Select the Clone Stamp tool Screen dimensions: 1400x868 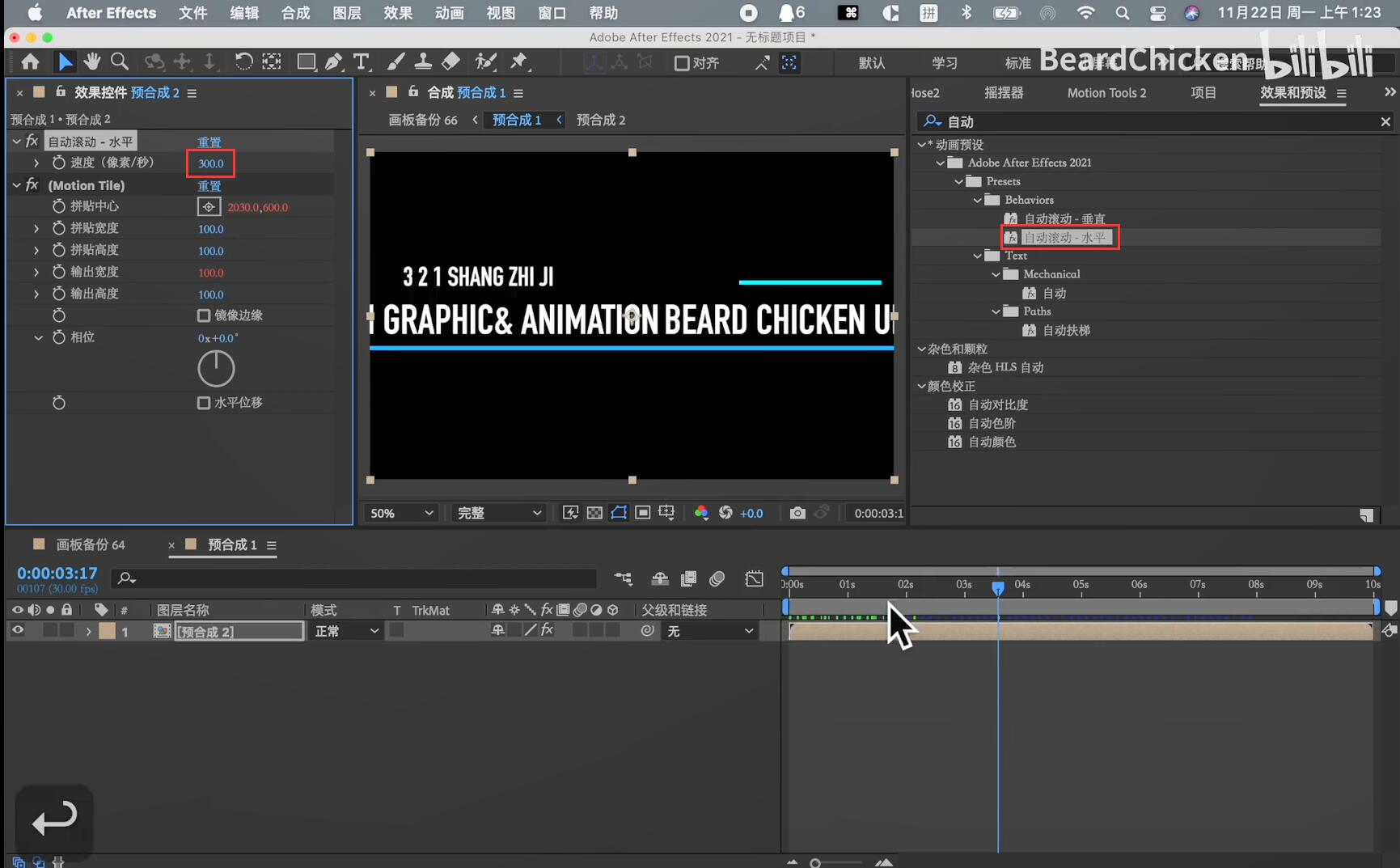[422, 61]
